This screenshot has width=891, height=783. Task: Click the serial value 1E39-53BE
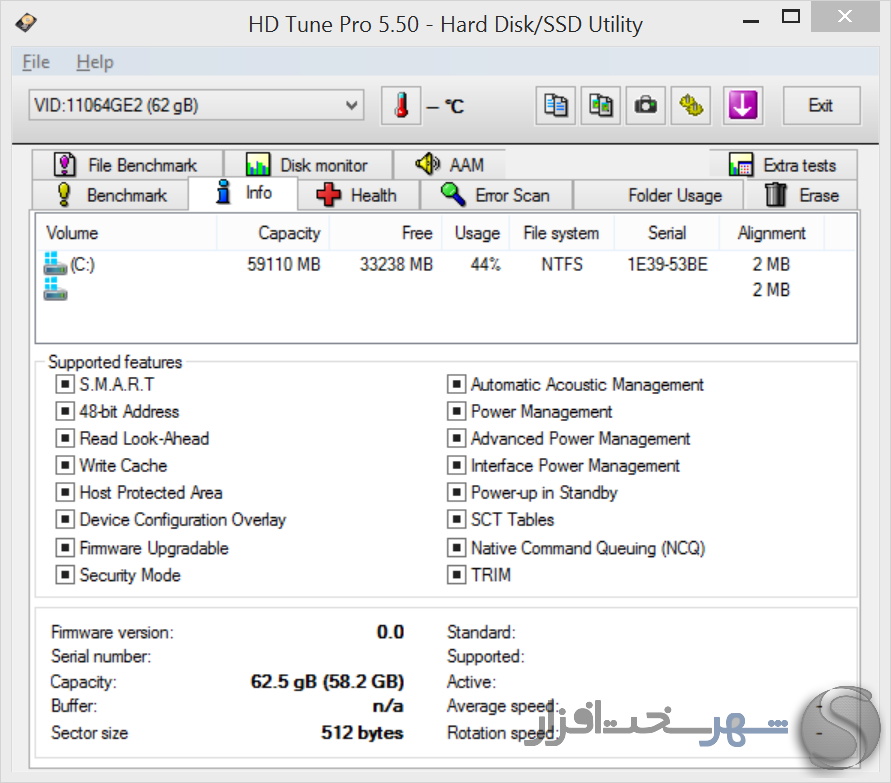tap(667, 264)
